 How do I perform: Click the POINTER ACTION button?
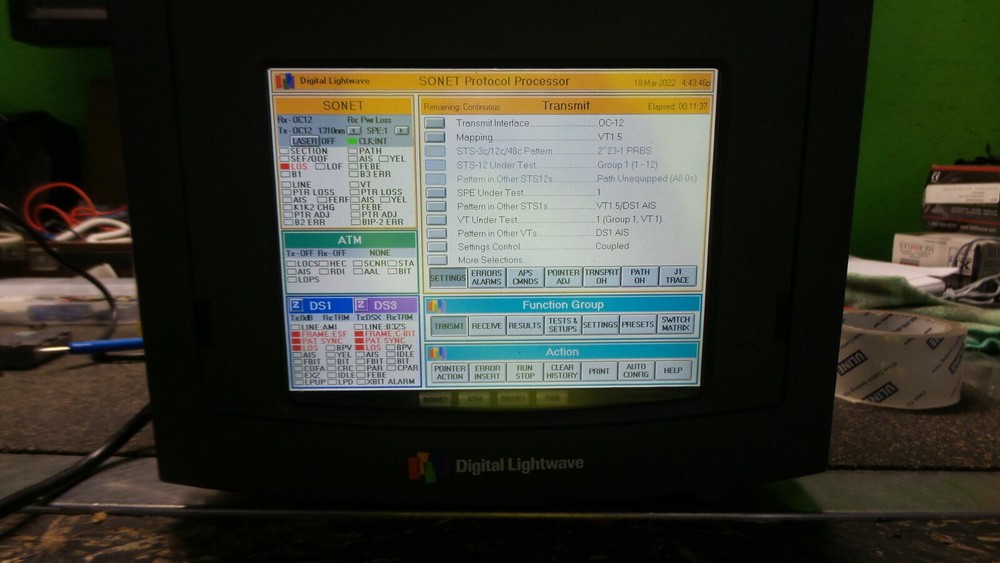pyautogui.click(x=450, y=372)
